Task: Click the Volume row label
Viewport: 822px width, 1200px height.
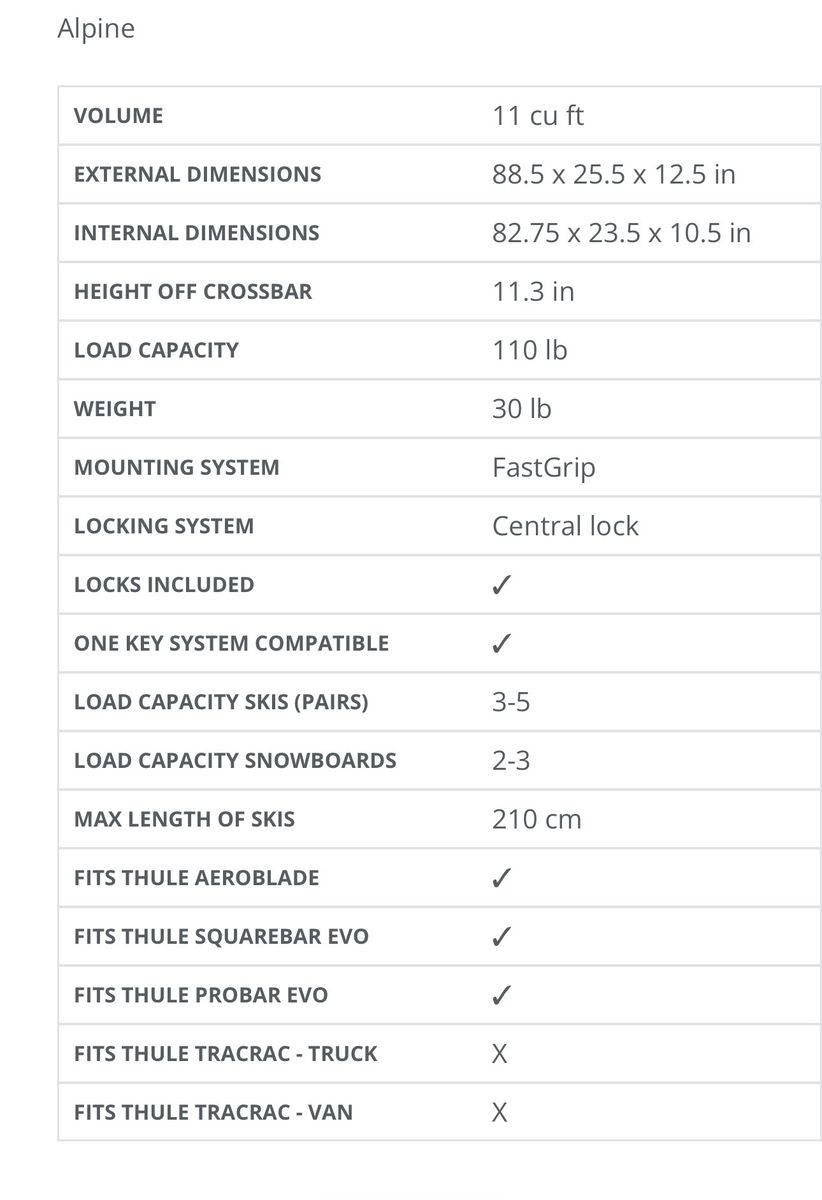Action: pos(118,116)
